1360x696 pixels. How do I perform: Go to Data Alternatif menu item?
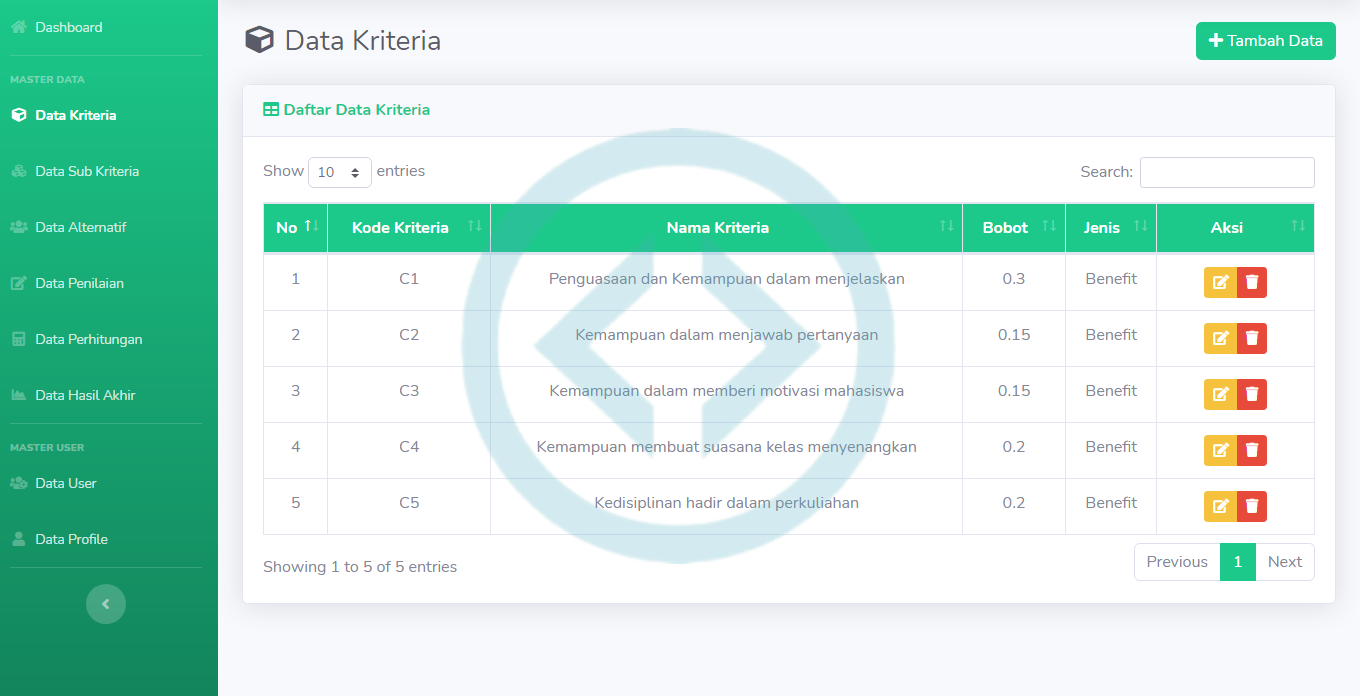click(x=80, y=227)
